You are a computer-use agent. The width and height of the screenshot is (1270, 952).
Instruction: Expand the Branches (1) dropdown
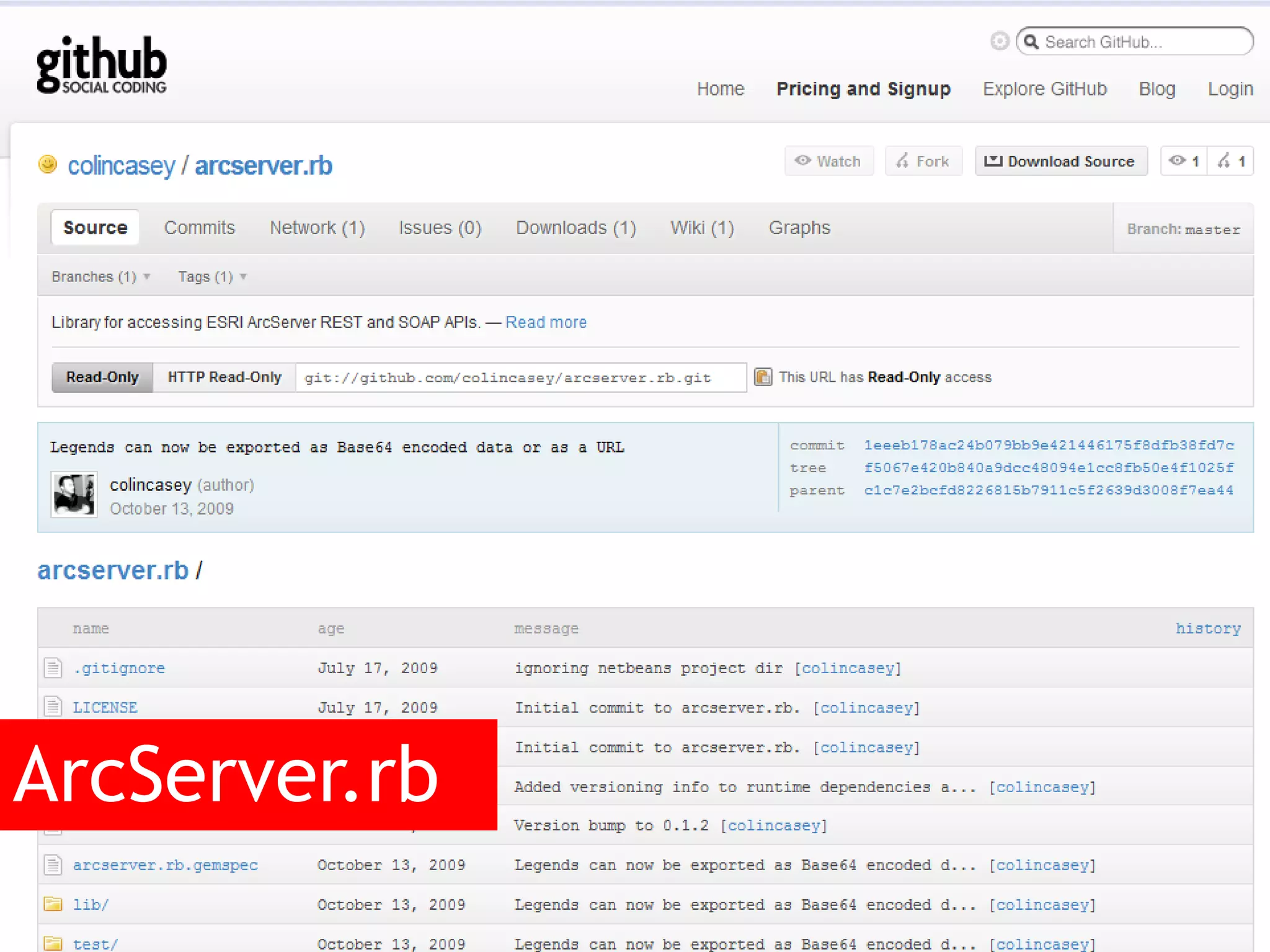click(x=101, y=276)
